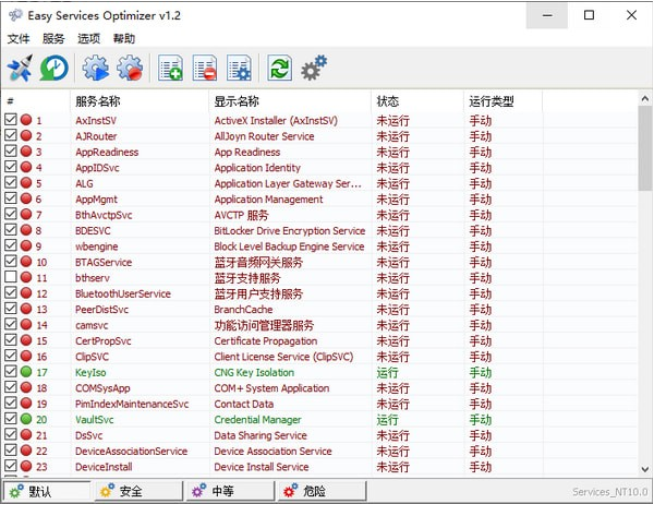Toggle checkbox for VaultSvc
Screen dimensions: 653x505
[10, 418]
